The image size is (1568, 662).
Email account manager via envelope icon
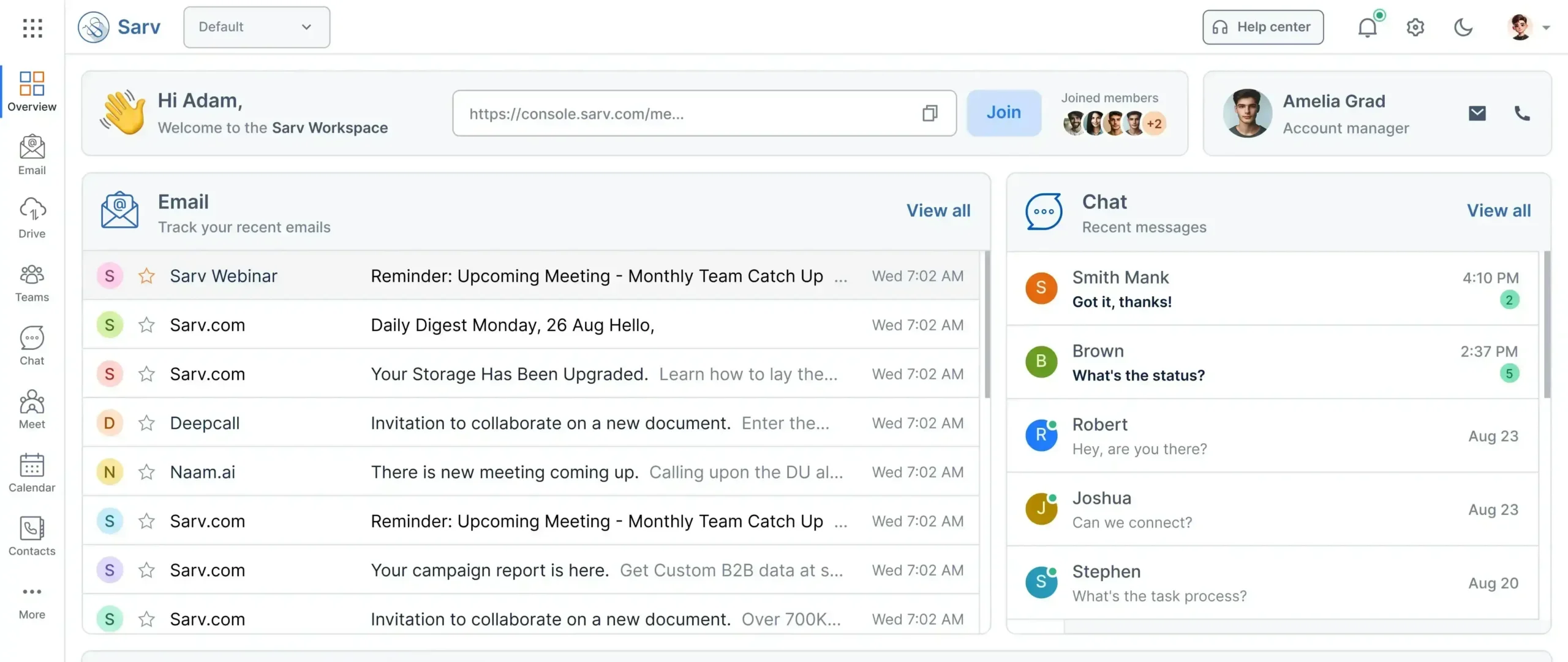pos(1477,113)
